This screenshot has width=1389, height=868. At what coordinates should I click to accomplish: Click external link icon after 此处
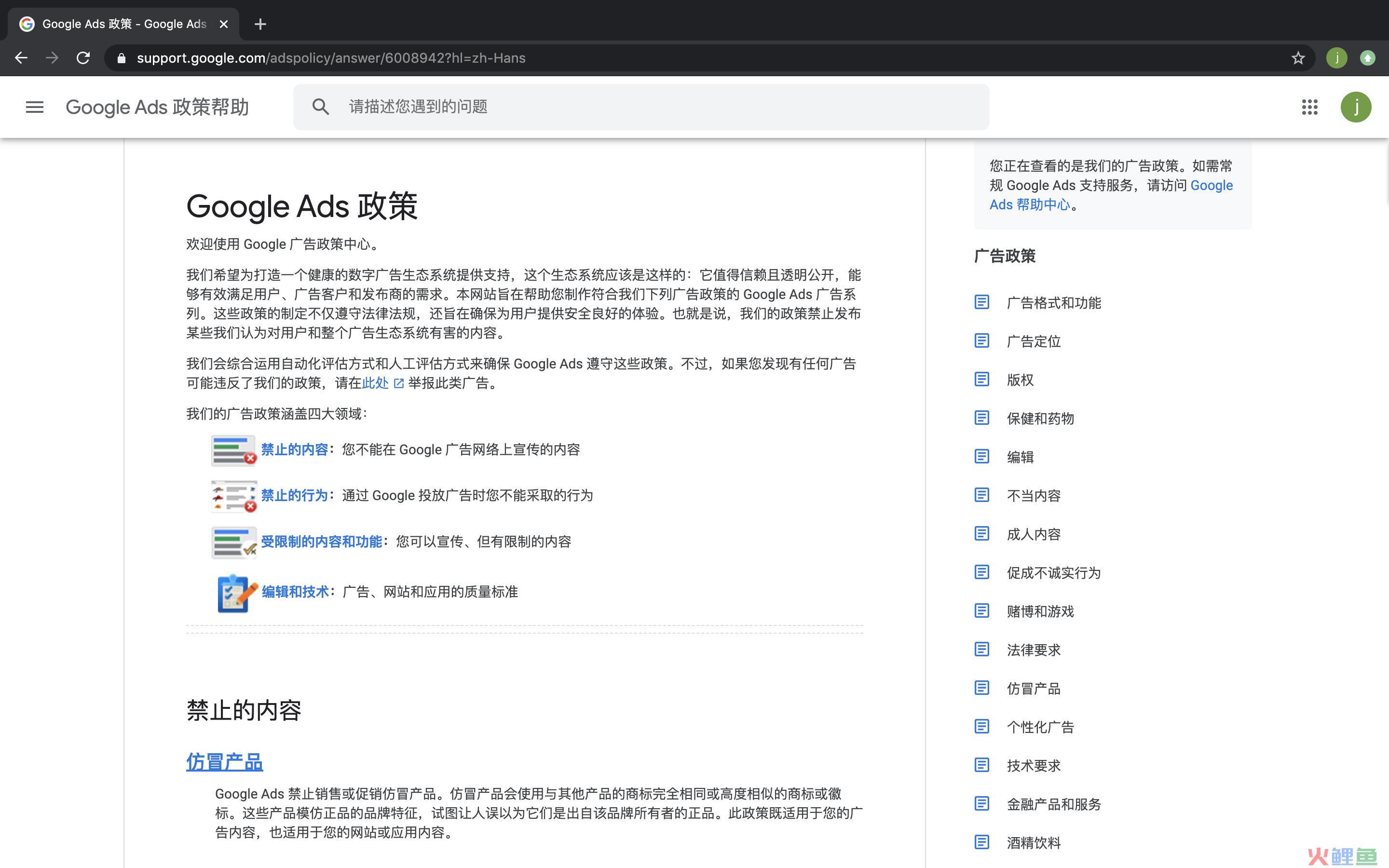pos(399,383)
